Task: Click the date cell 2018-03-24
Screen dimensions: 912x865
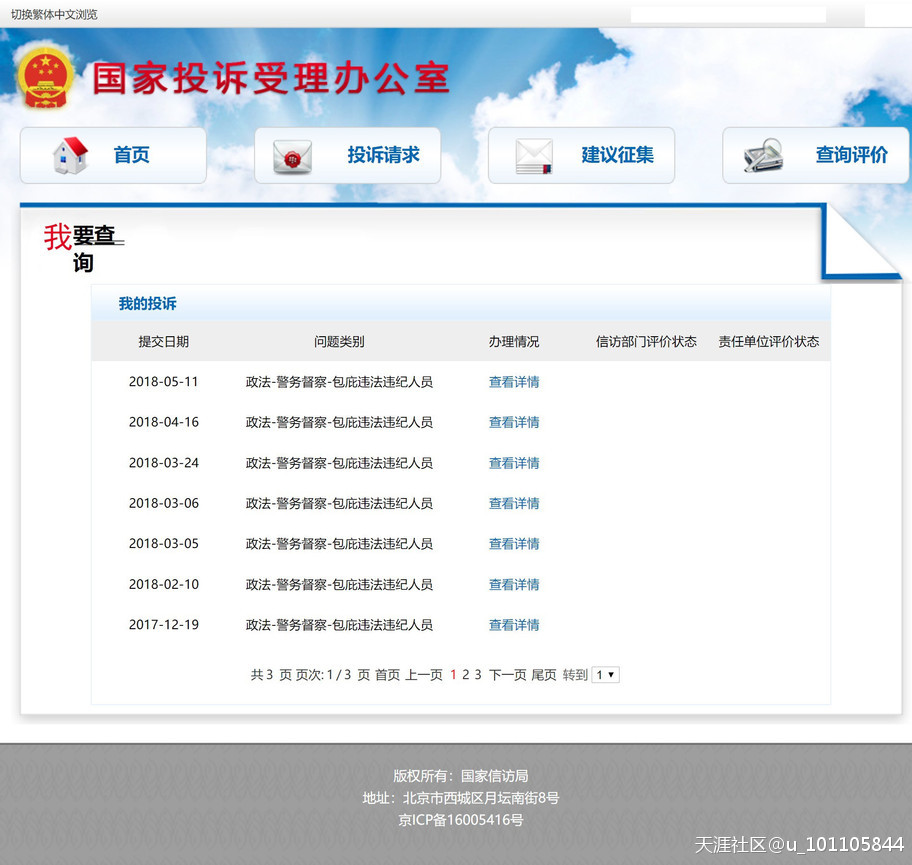Action: click(x=163, y=462)
